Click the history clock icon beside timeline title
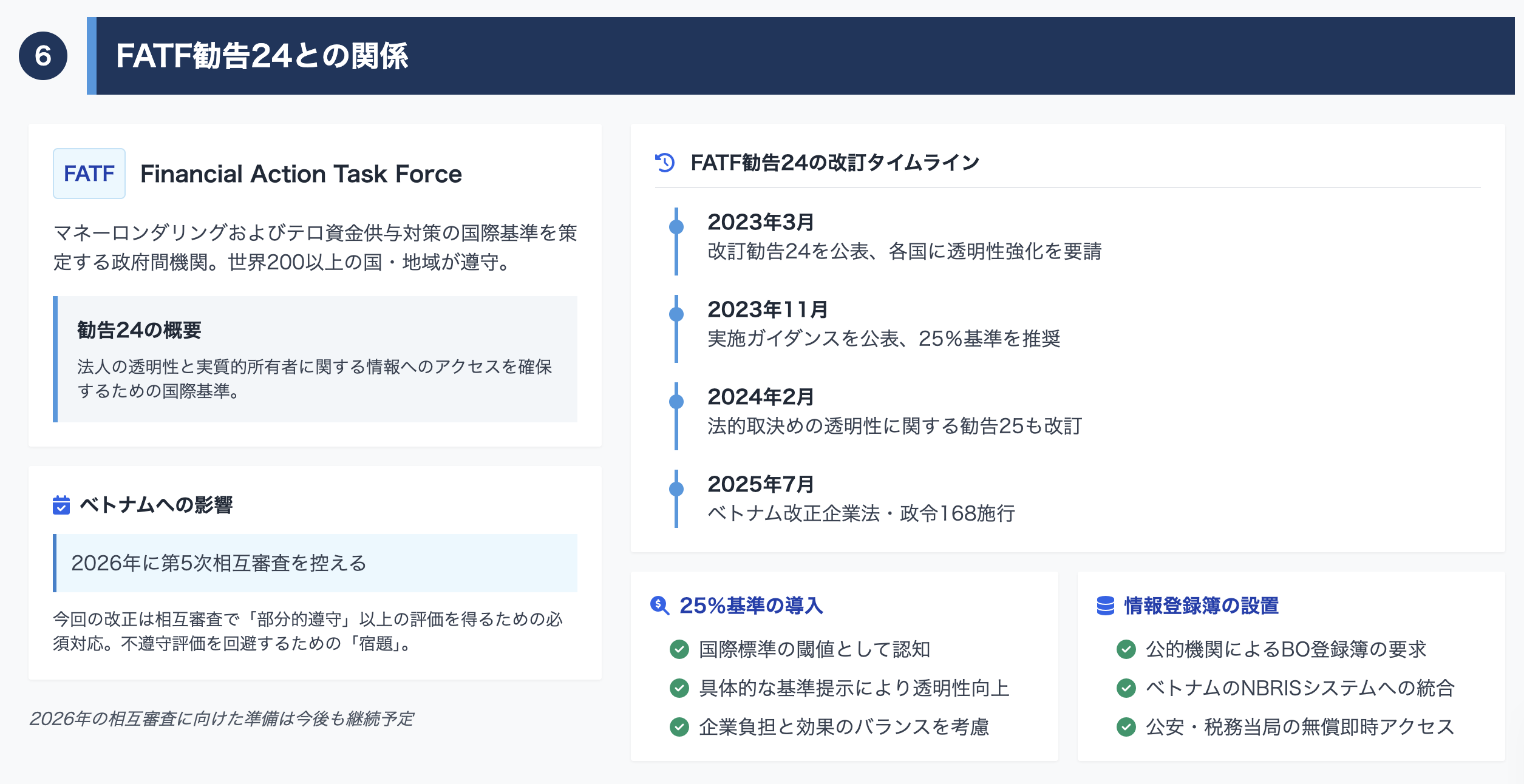The image size is (1524, 784). [665, 163]
